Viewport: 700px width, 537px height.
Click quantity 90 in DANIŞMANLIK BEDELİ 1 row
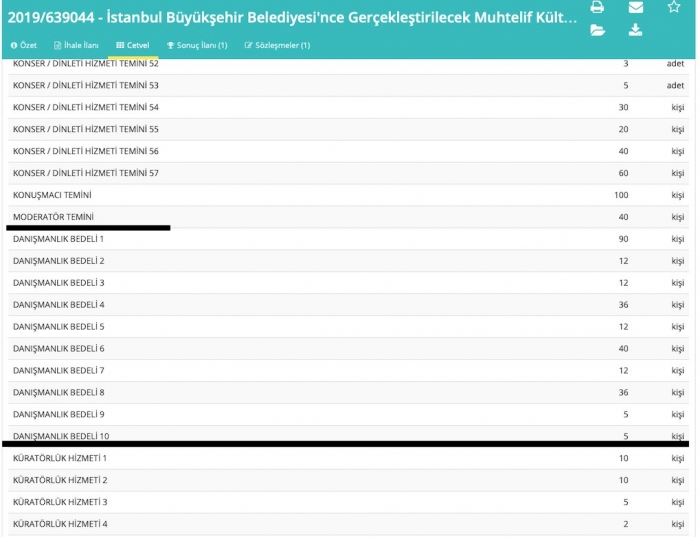[623, 239]
